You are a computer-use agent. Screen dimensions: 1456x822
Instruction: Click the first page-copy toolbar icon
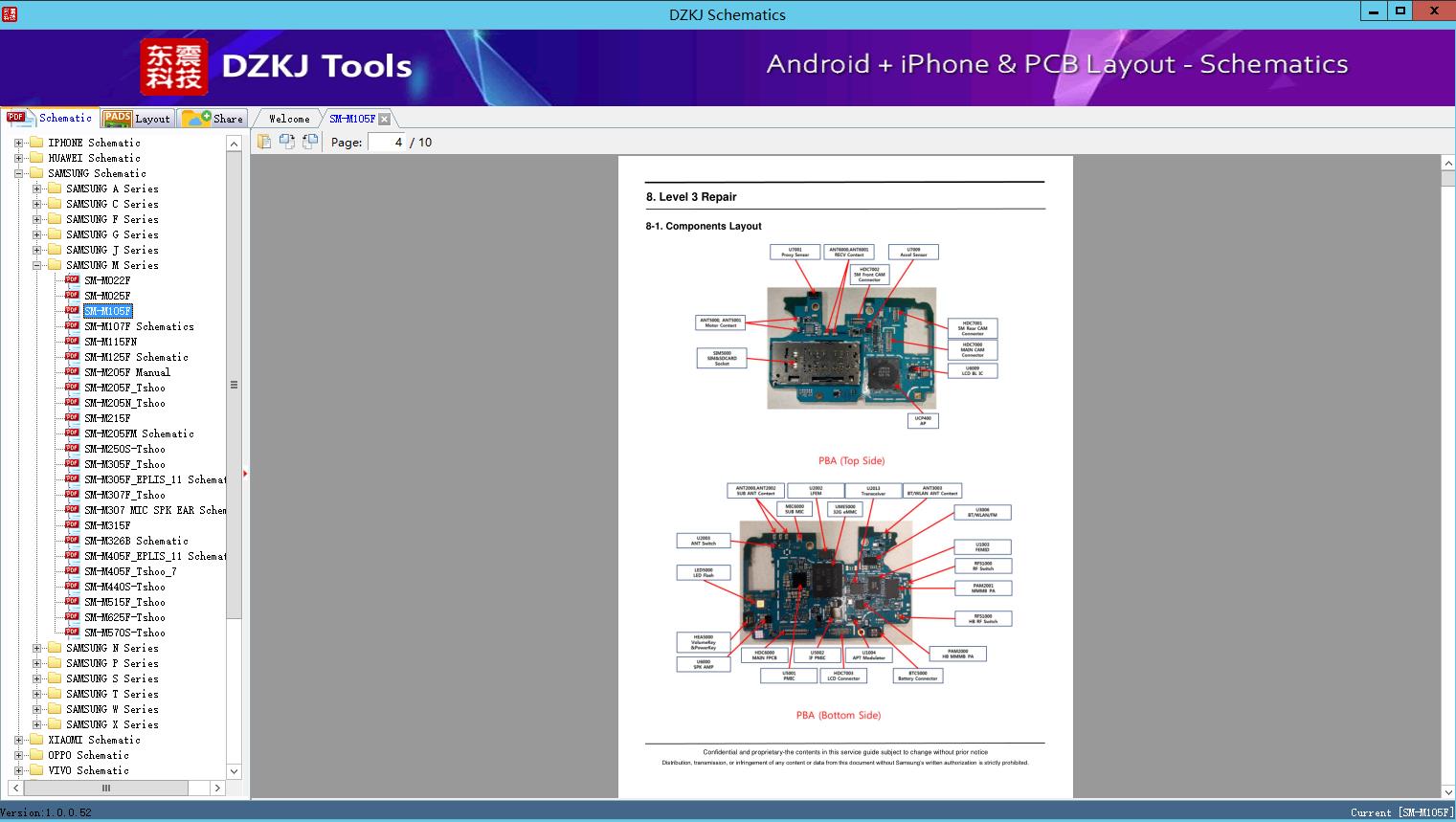tap(264, 142)
